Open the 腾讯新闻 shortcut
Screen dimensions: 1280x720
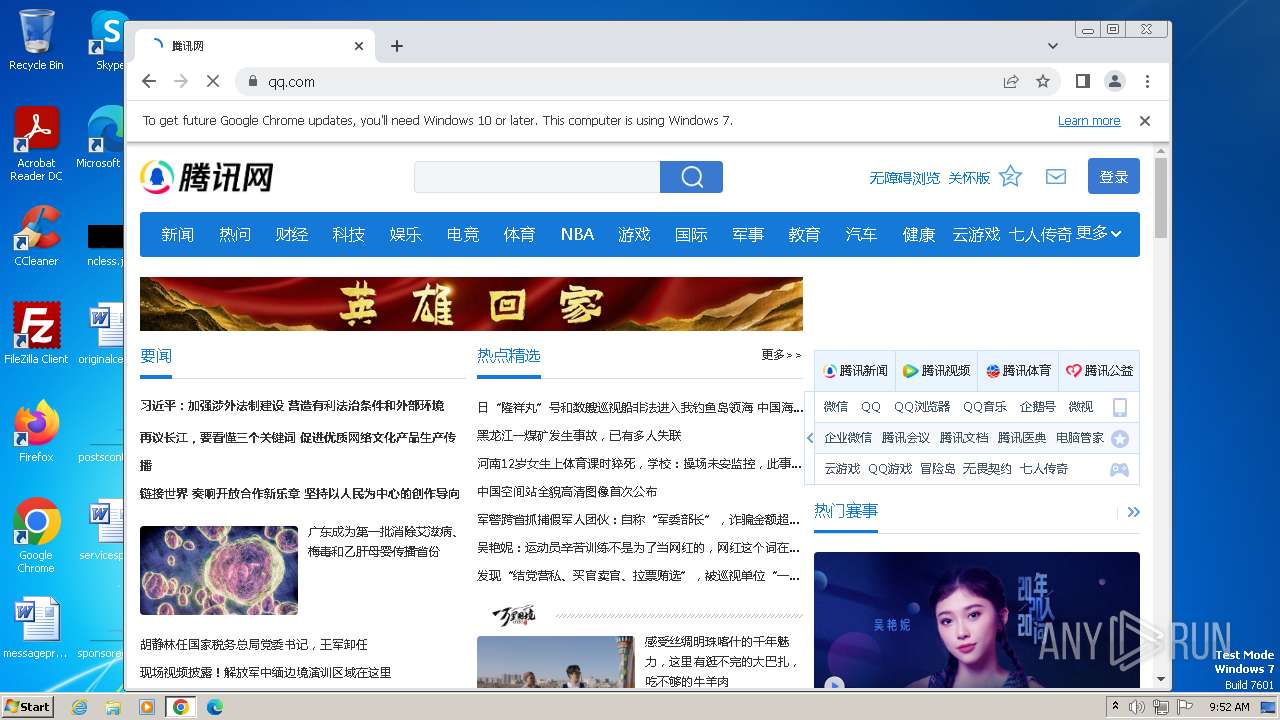[x=855, y=370]
